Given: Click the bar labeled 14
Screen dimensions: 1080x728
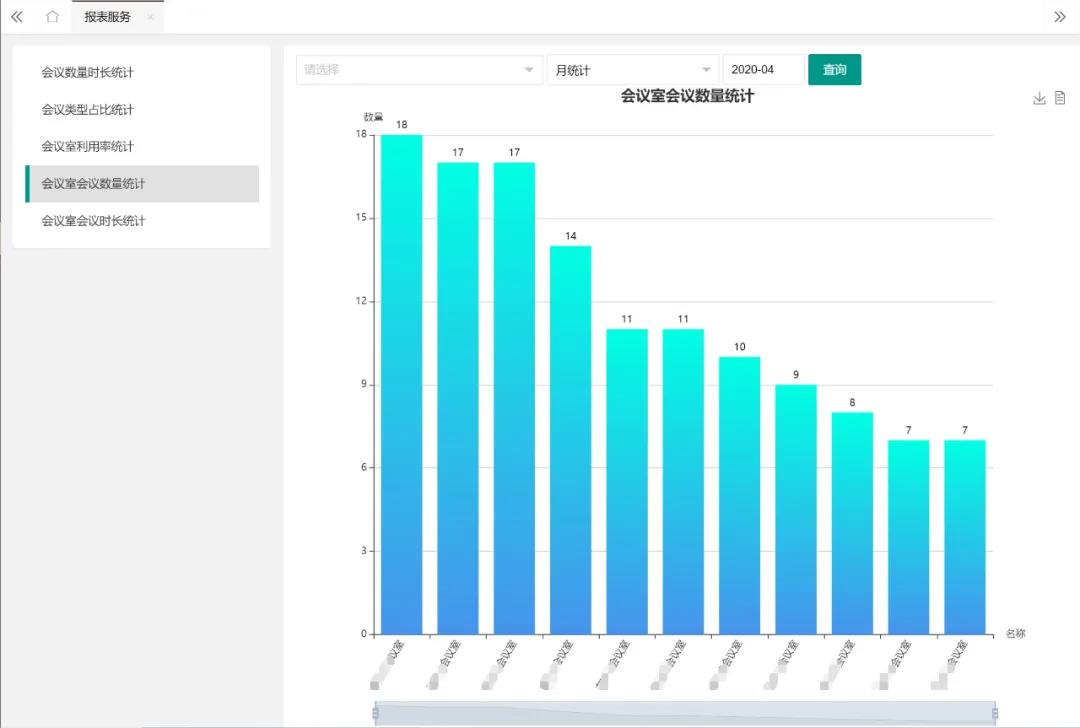Looking at the screenshot, I should [570, 440].
